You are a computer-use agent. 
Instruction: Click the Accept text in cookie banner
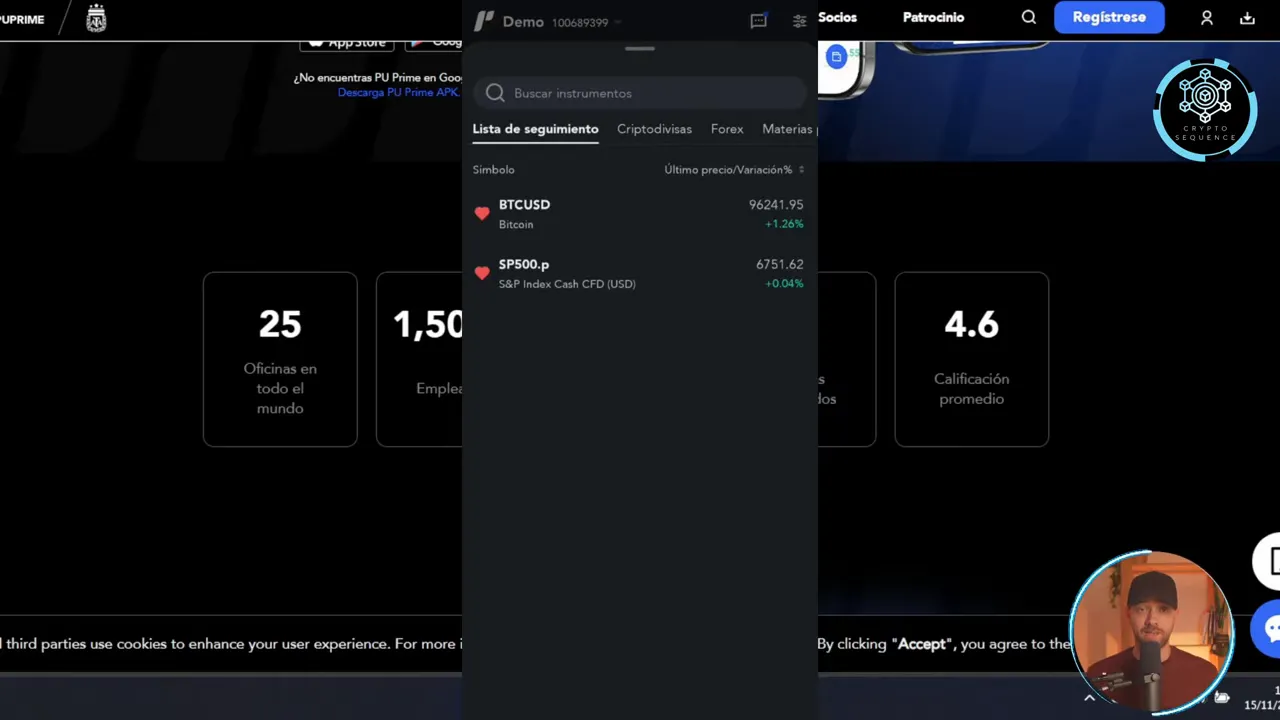click(922, 644)
